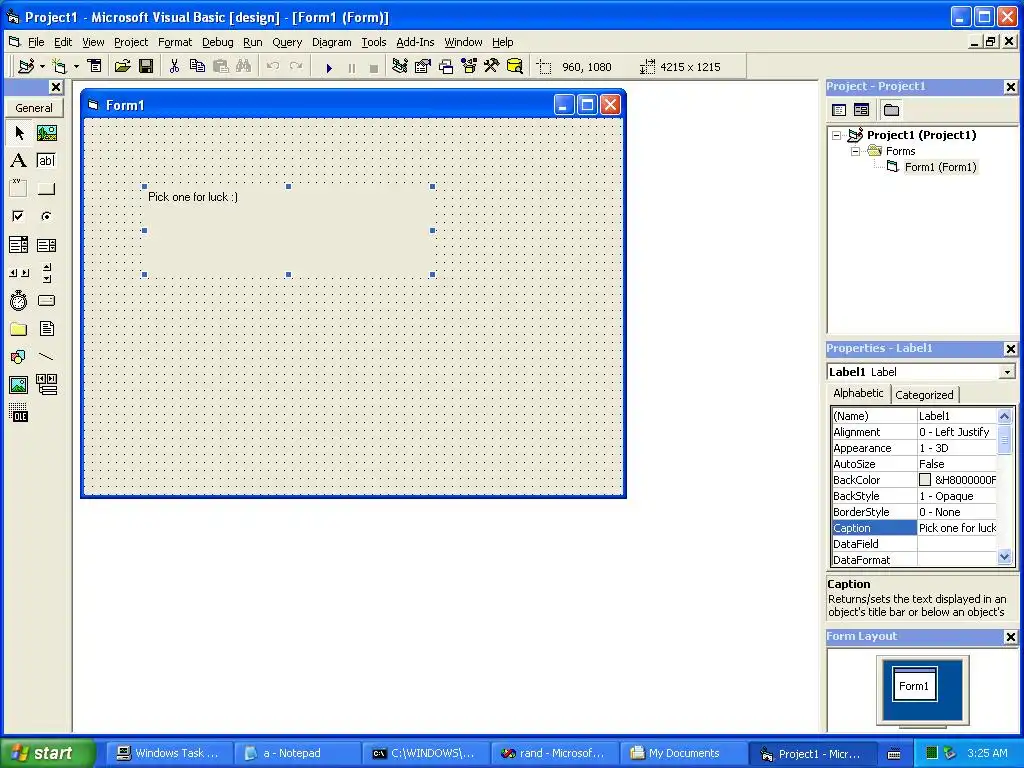Click the BackColor color swatch
1024x768 pixels.
pyautogui.click(x=925, y=480)
